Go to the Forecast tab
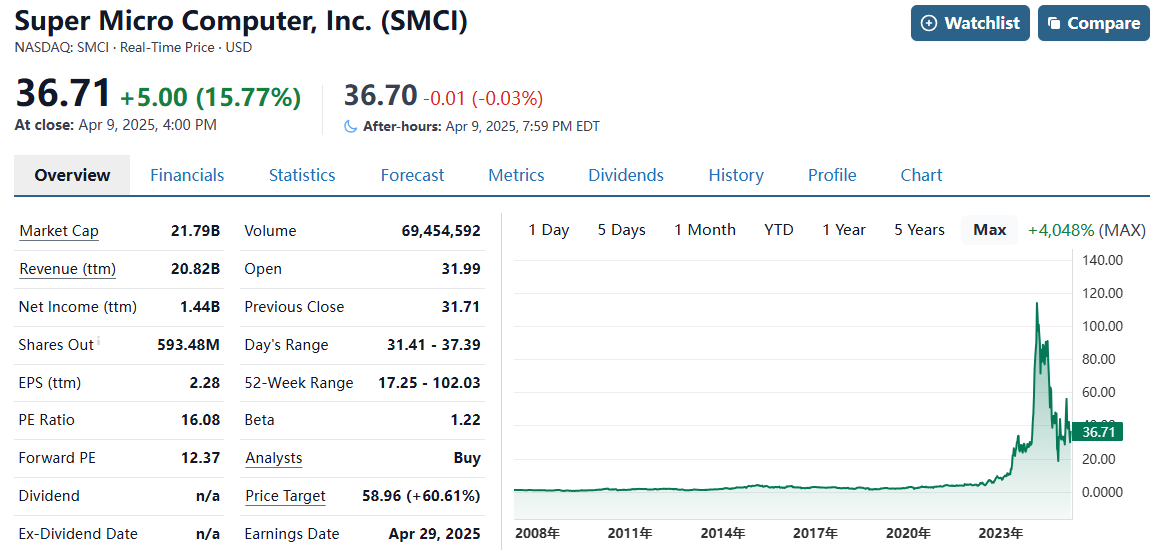The height and width of the screenshot is (550, 1156). (x=412, y=175)
